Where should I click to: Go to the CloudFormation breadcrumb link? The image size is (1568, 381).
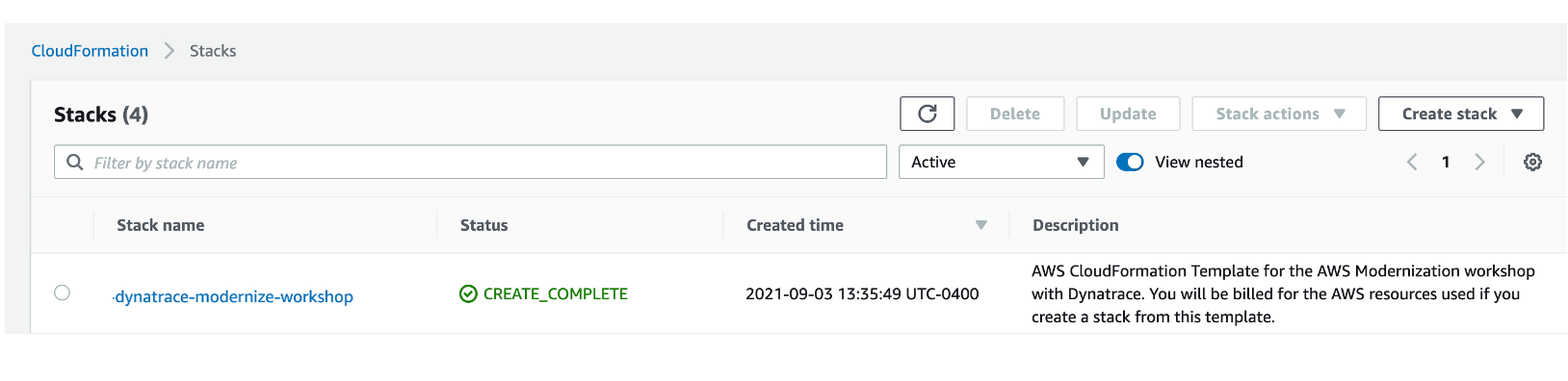(x=90, y=51)
